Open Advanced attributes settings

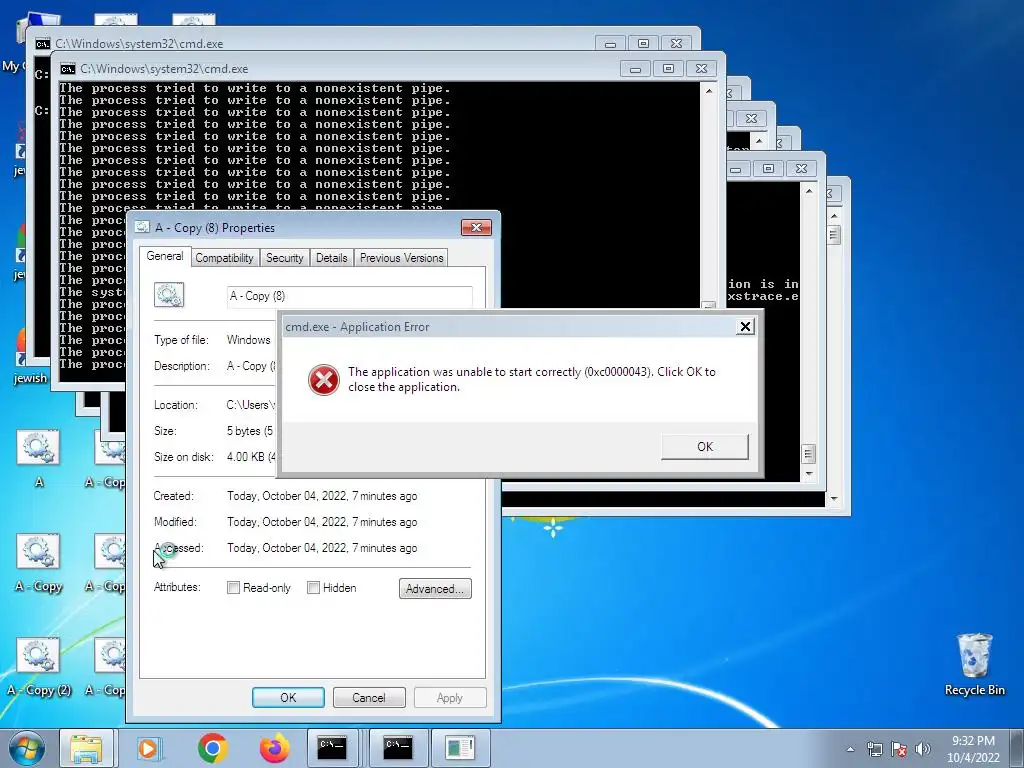click(x=435, y=588)
